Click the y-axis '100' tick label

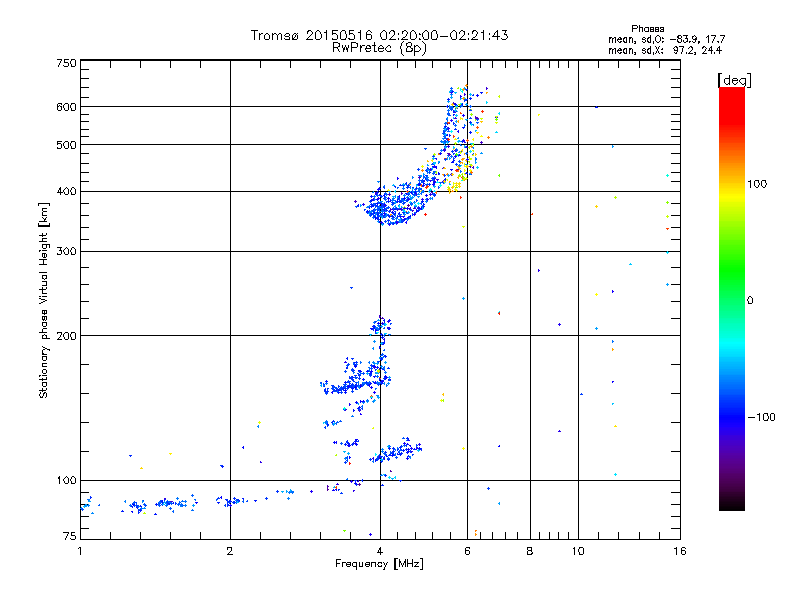pyautogui.click(x=66, y=481)
